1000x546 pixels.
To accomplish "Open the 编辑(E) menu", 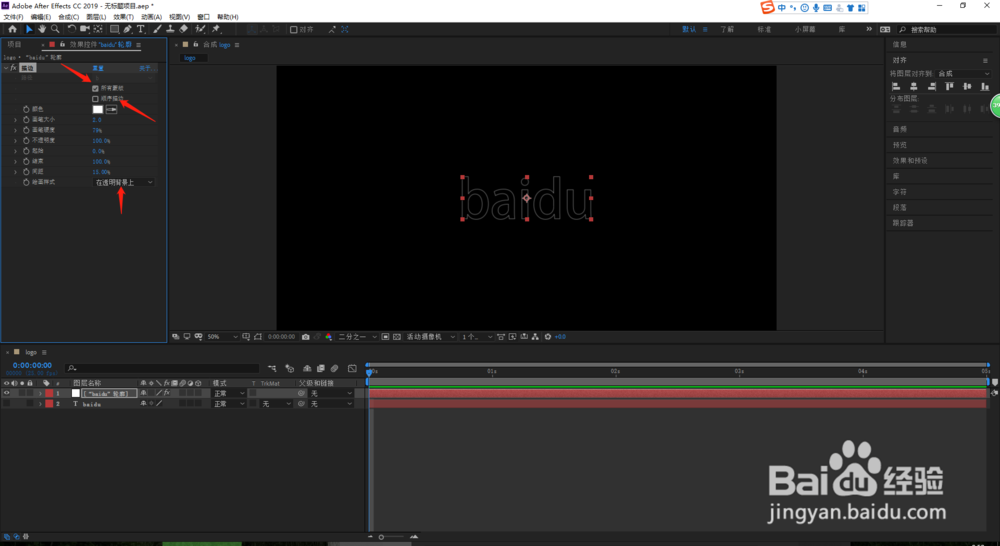I will [41, 17].
